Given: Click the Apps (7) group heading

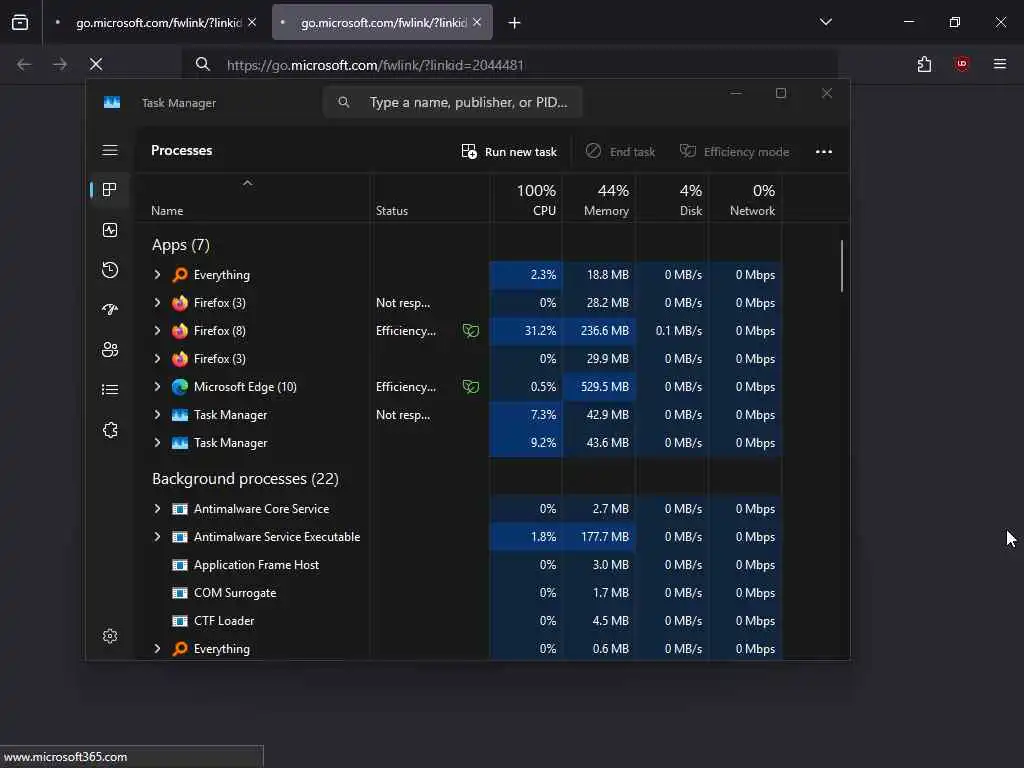Looking at the screenshot, I should tap(180, 245).
